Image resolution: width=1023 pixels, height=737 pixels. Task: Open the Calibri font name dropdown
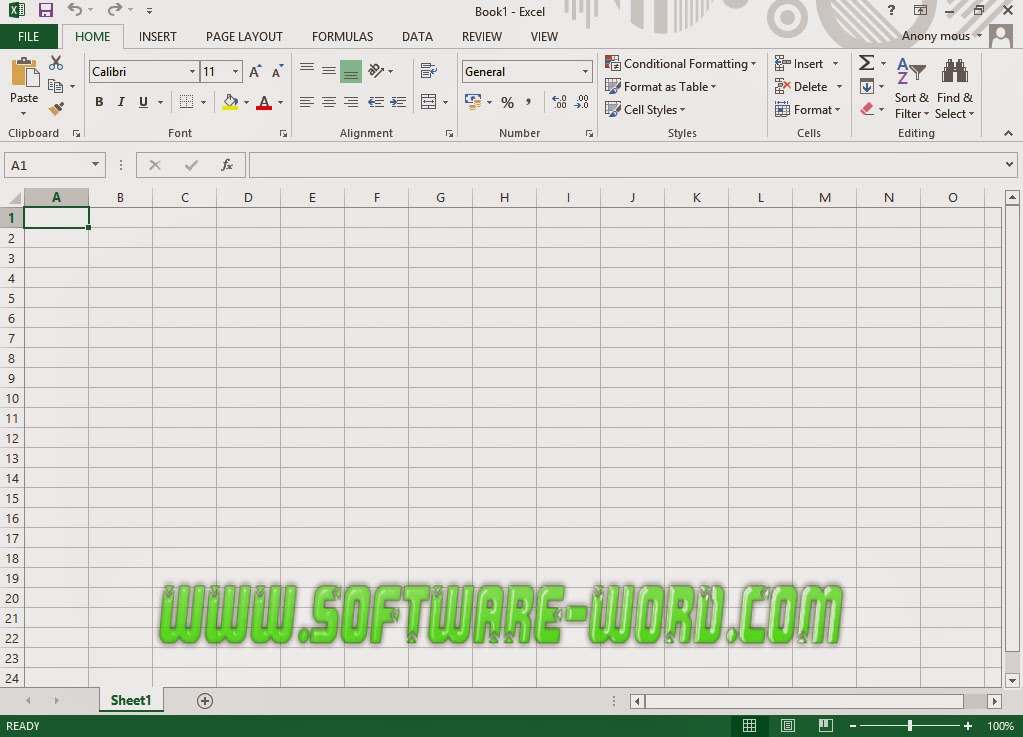(192, 72)
